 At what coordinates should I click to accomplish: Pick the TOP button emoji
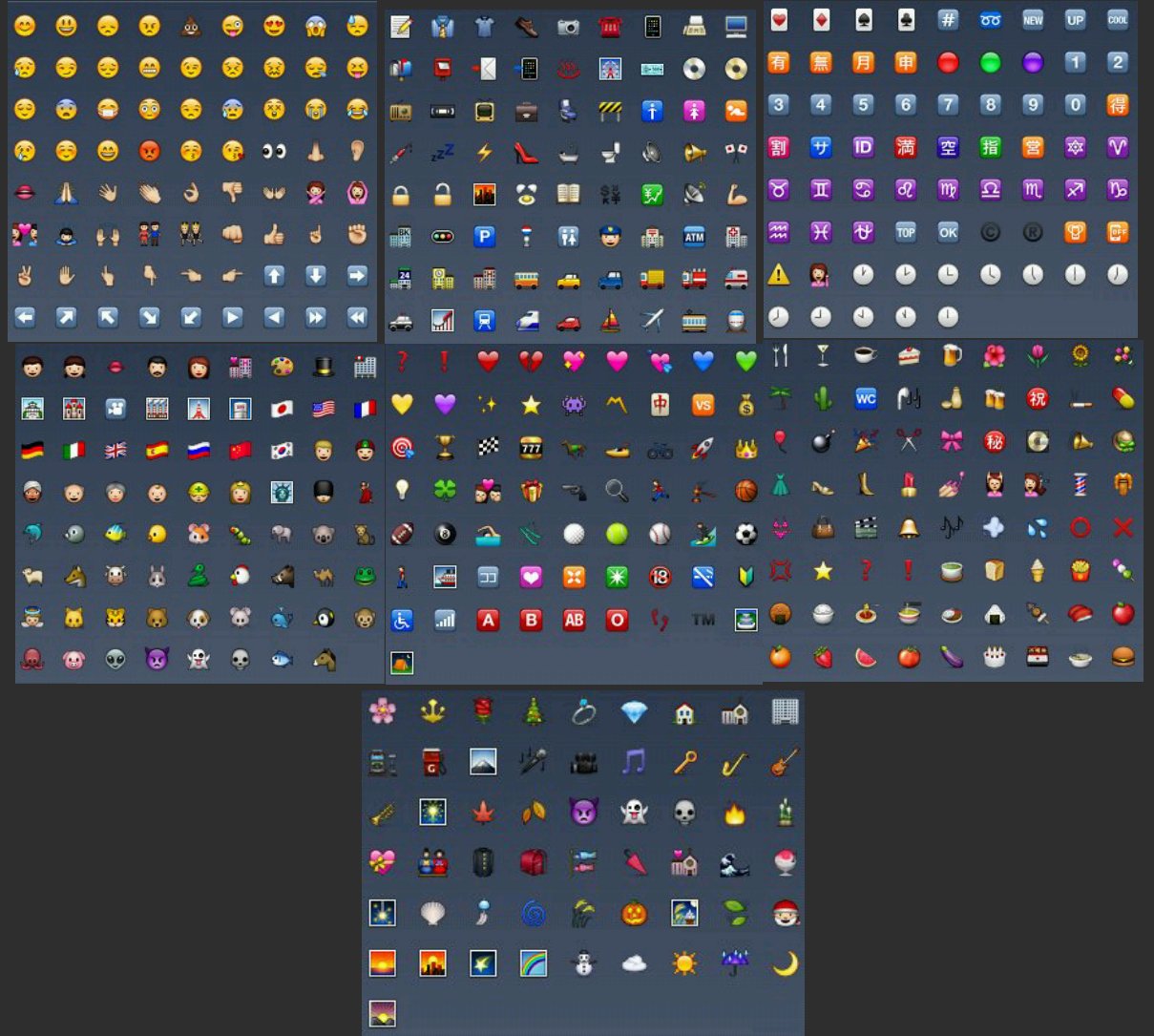pos(905,232)
